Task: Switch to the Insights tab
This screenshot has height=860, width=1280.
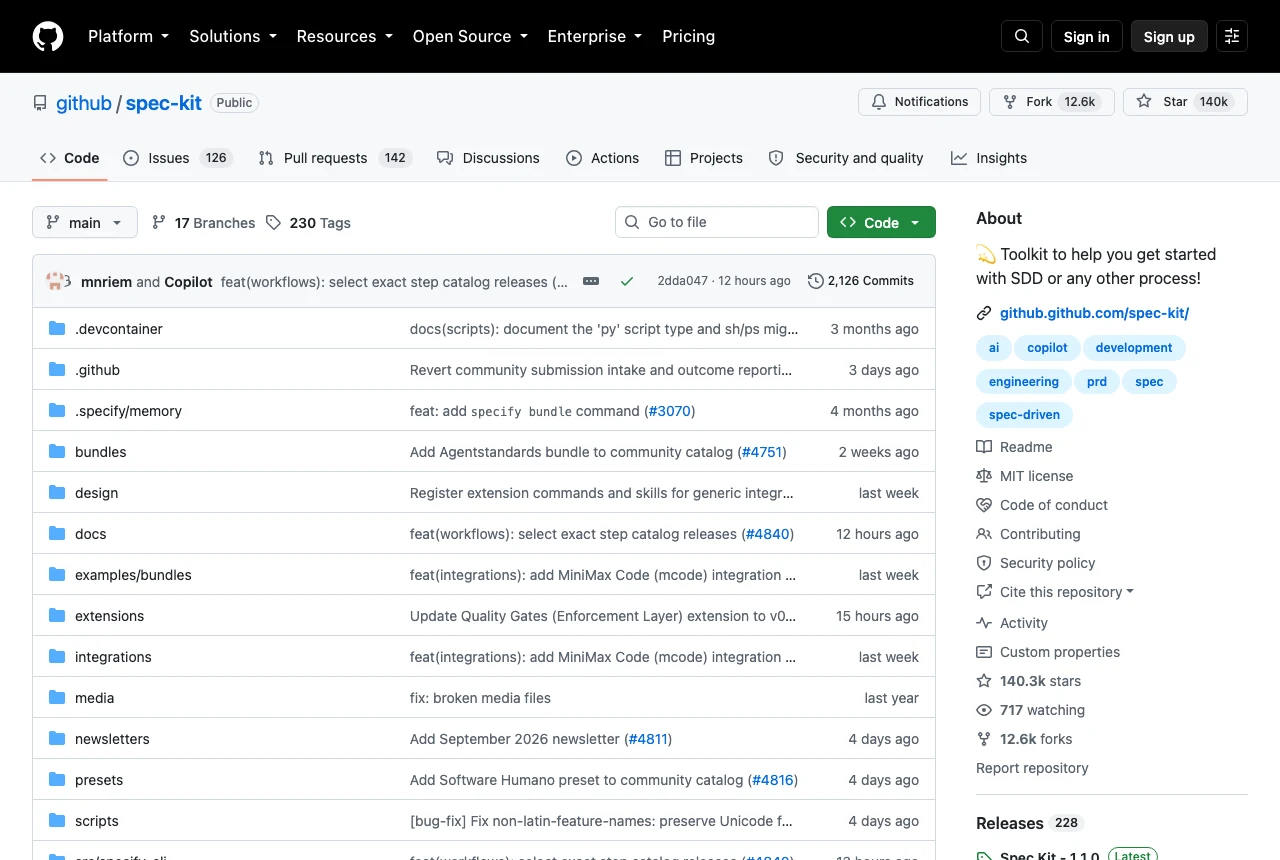Action: pyautogui.click(x=989, y=158)
